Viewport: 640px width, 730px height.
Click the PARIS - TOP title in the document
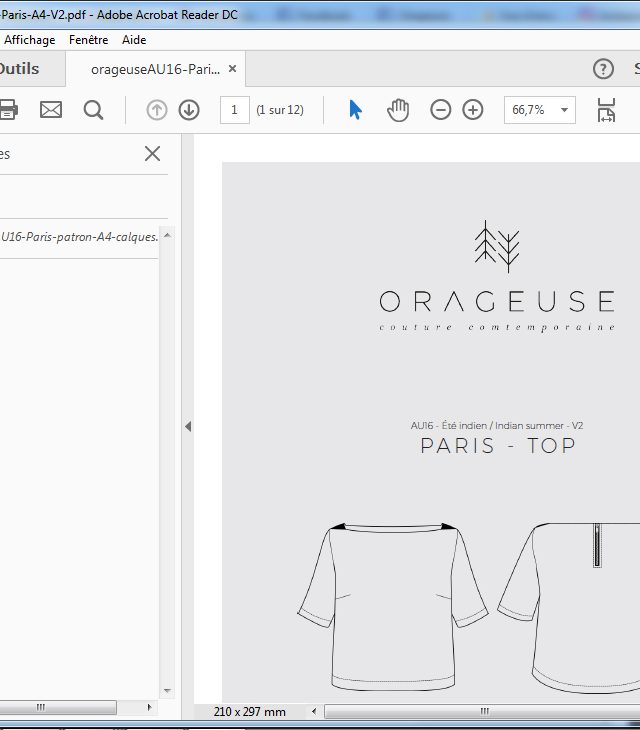tap(498, 446)
